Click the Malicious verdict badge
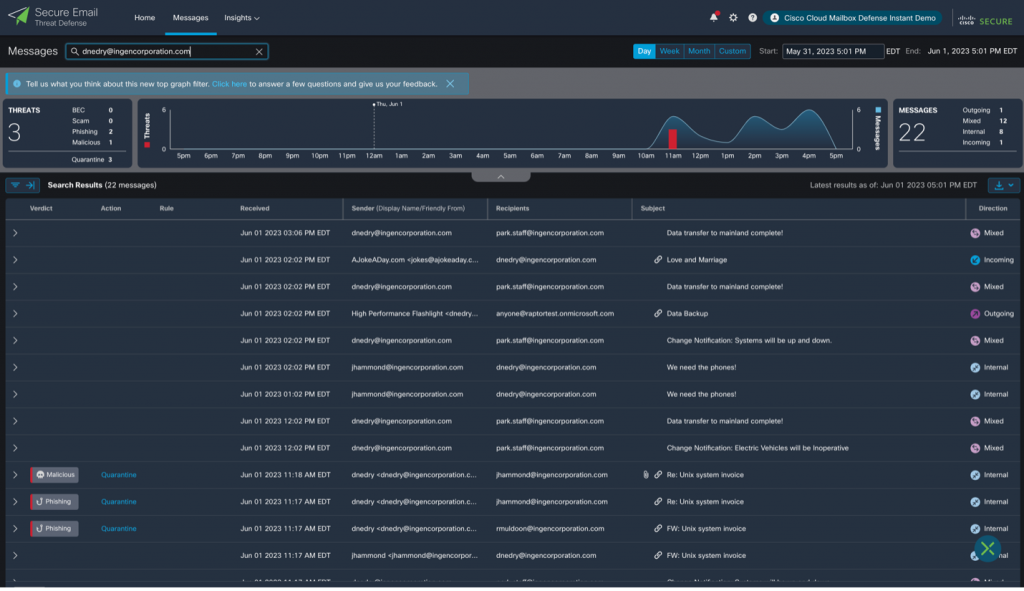The image size is (1024, 591). tap(54, 475)
